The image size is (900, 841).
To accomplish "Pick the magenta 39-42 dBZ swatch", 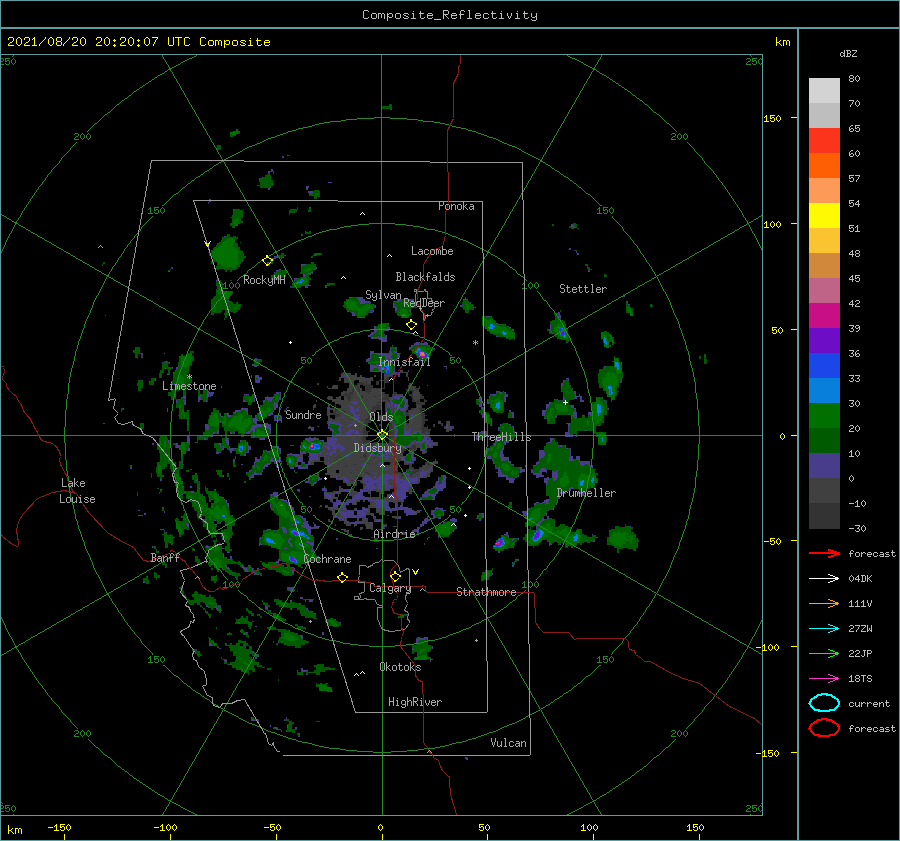I will coord(824,316).
